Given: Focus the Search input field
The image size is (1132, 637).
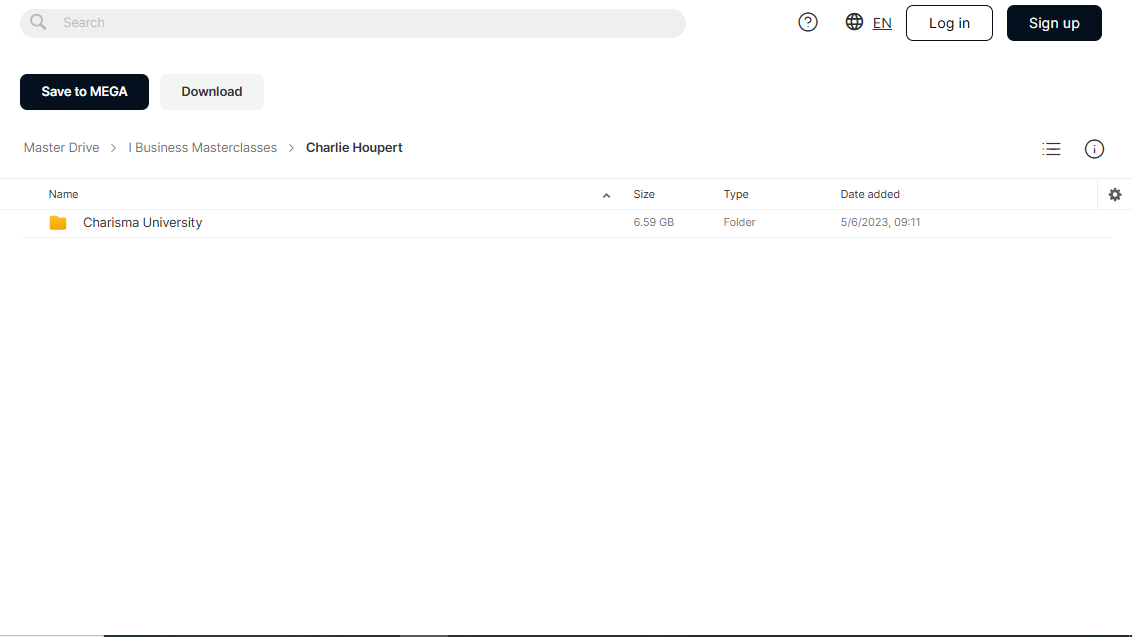Looking at the screenshot, I should click(x=353, y=23).
